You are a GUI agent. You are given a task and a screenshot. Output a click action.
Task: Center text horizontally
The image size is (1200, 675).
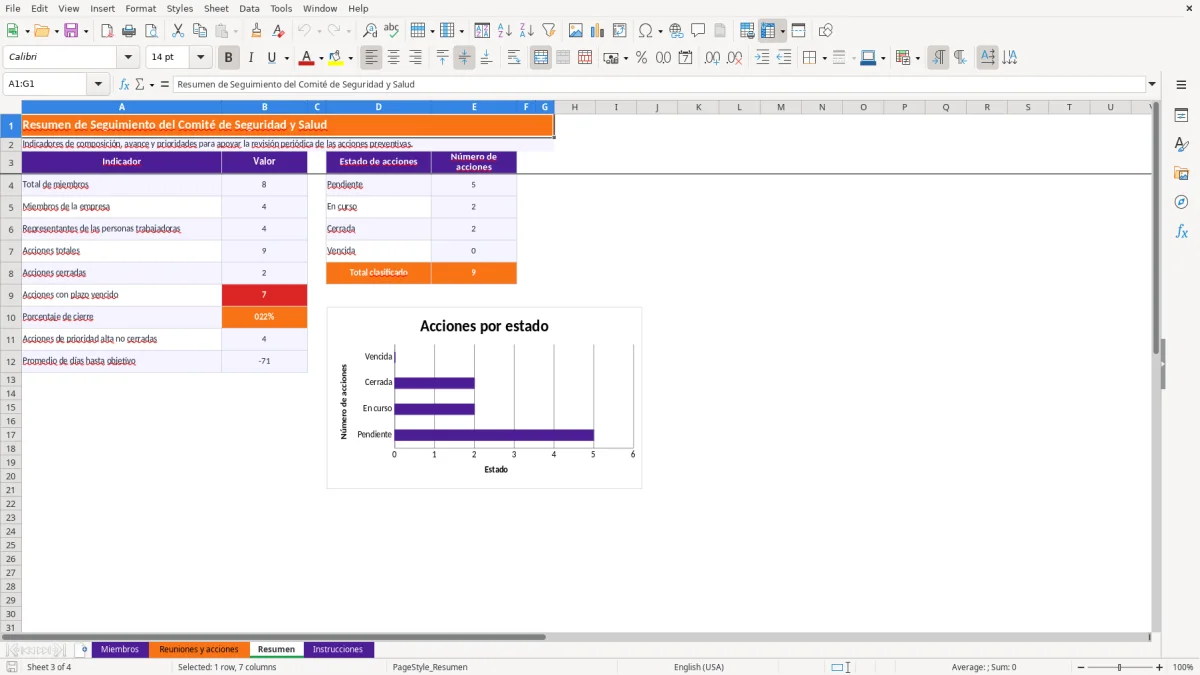pyautogui.click(x=394, y=58)
